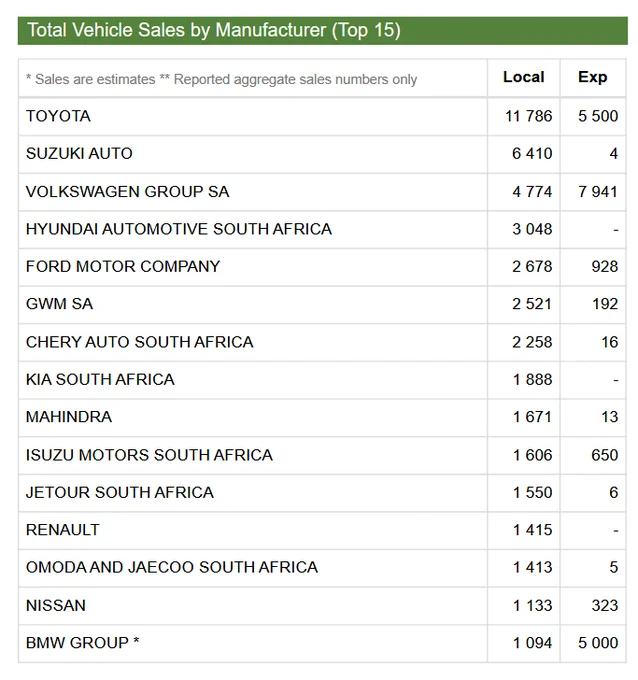The height and width of the screenshot is (680, 638).
Task: Select the RENAULT row name
Action: (63, 530)
